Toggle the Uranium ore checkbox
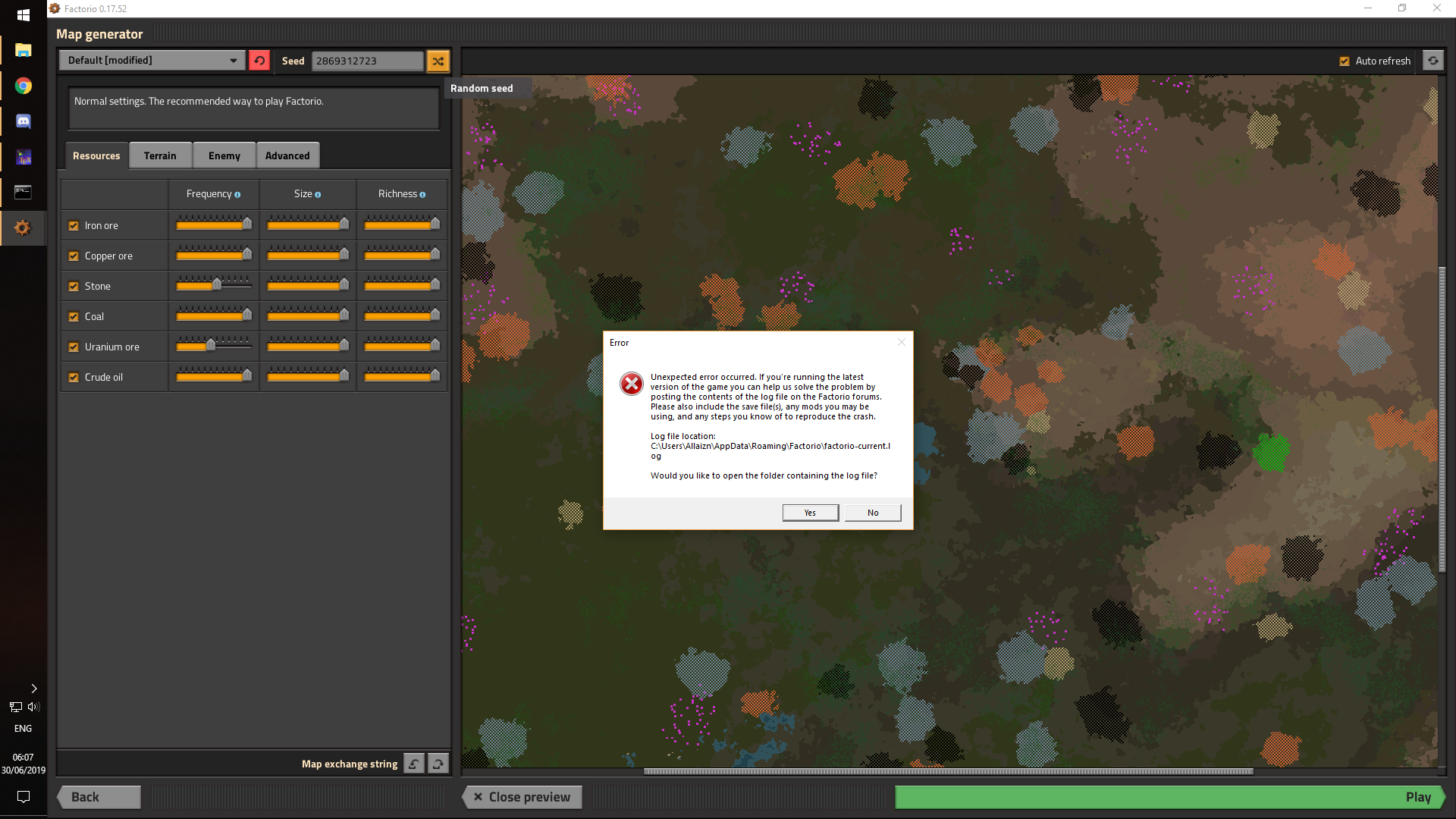This screenshot has width=1456, height=819. point(74,347)
